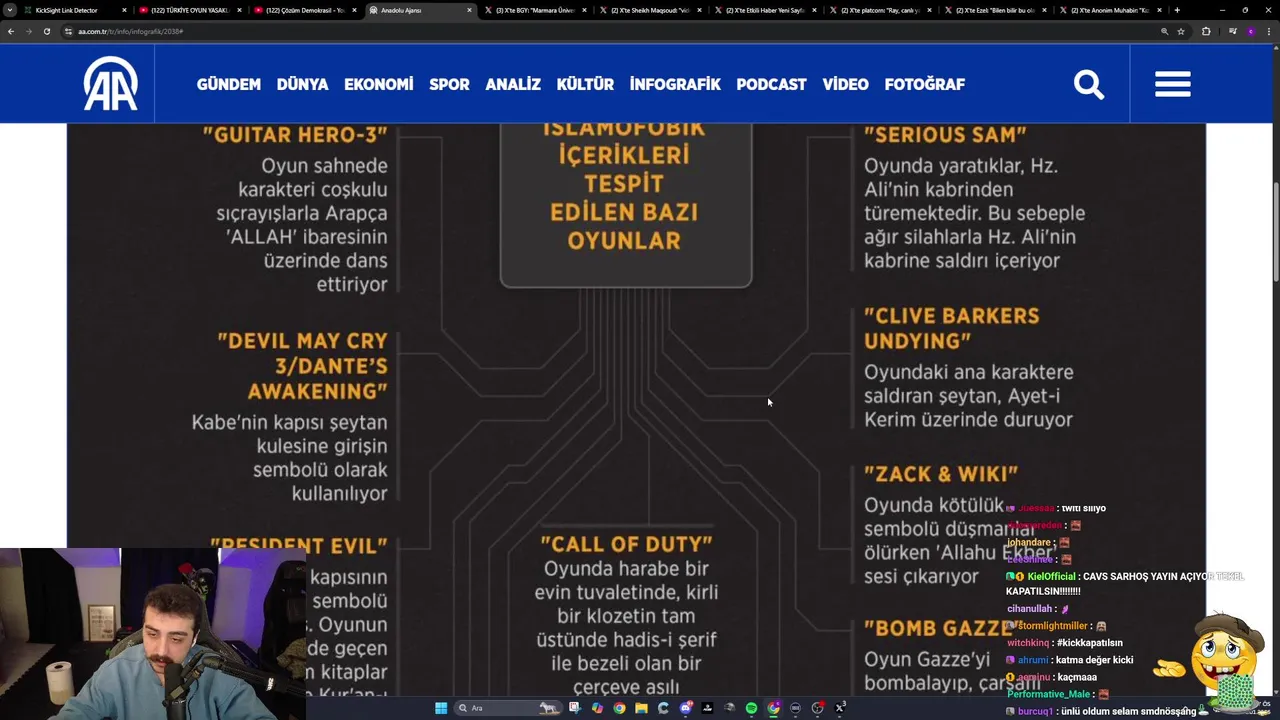This screenshot has width=1280, height=720.
Task: Open File Explorer from the taskbar
Action: (x=641, y=708)
